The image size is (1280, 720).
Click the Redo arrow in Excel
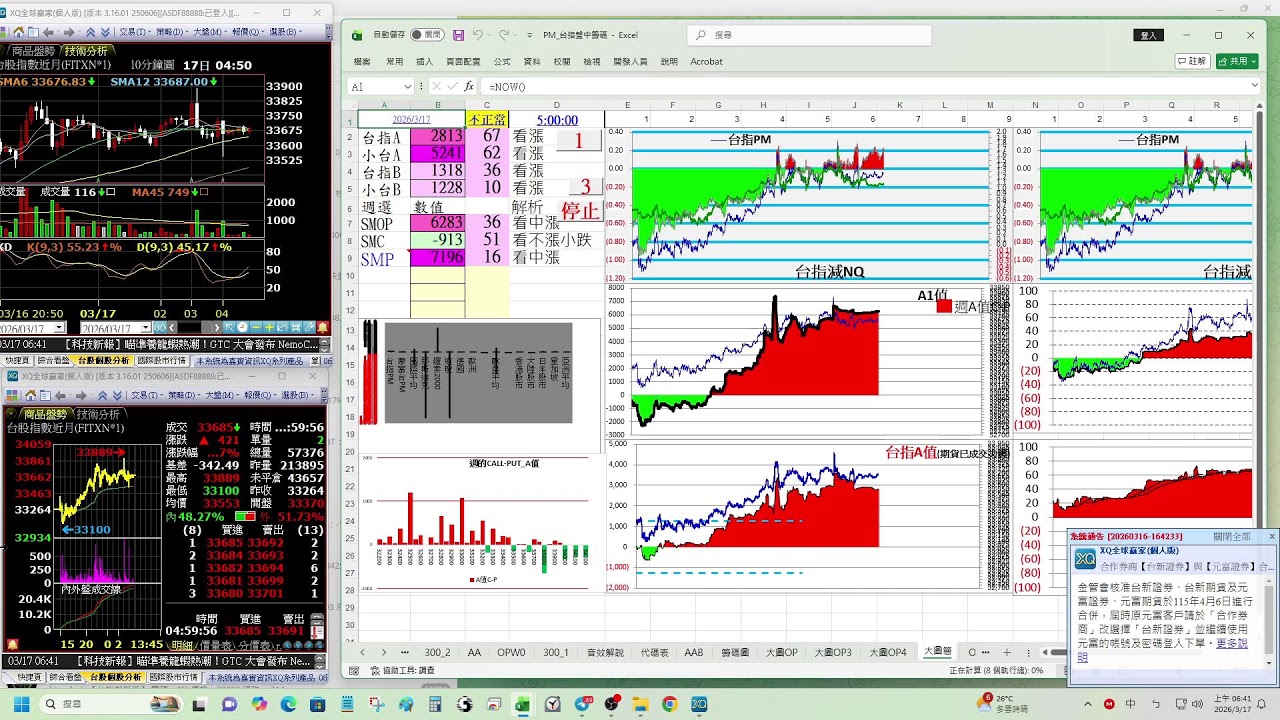504,35
